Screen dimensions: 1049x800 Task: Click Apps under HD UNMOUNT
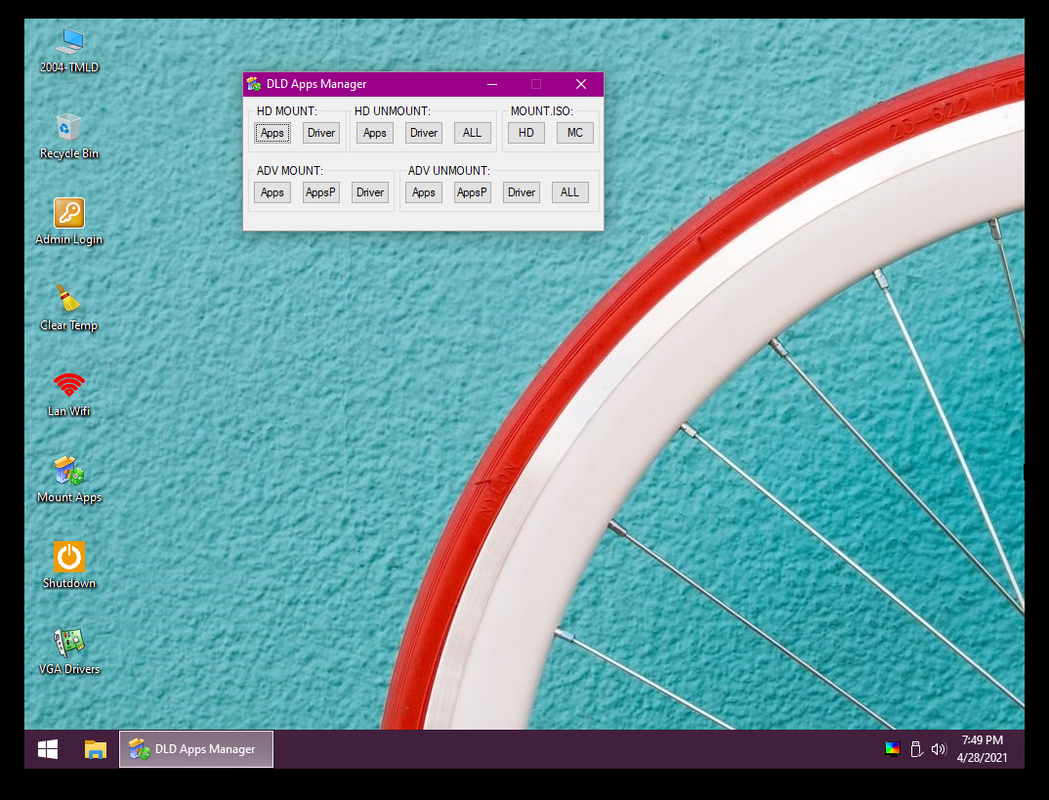coord(375,132)
